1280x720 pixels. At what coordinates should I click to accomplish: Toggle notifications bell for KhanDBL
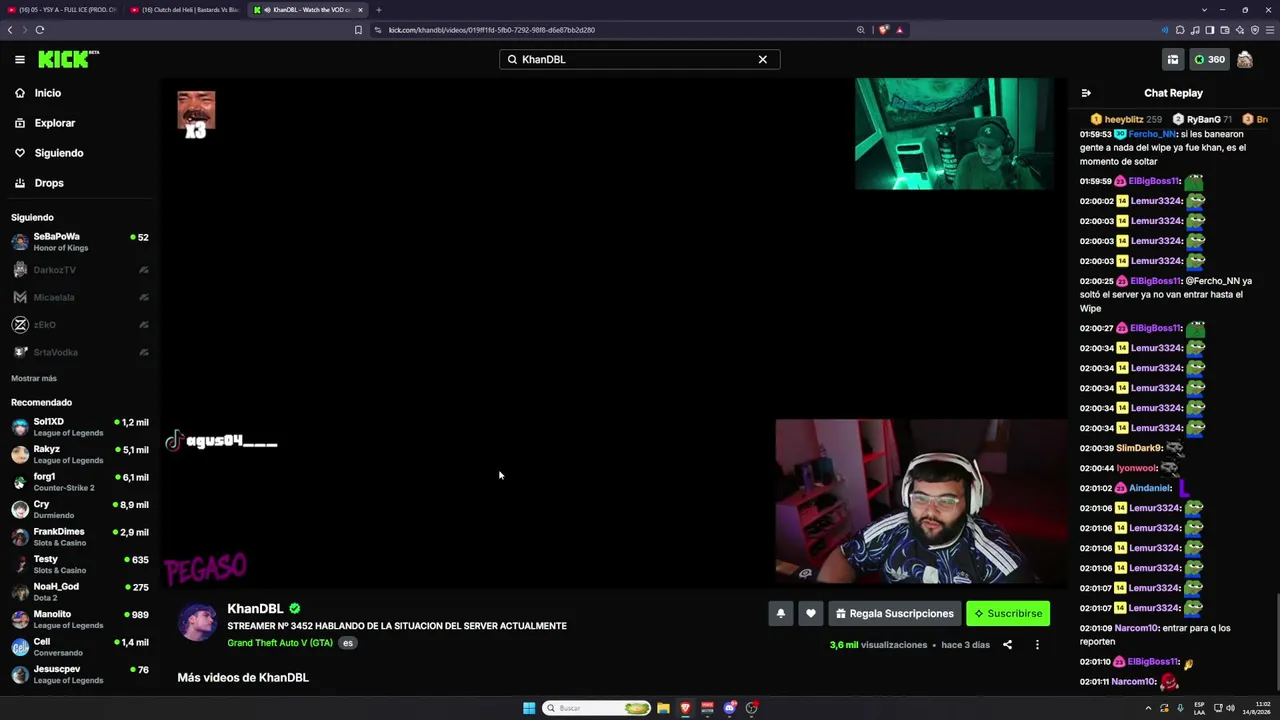(781, 613)
